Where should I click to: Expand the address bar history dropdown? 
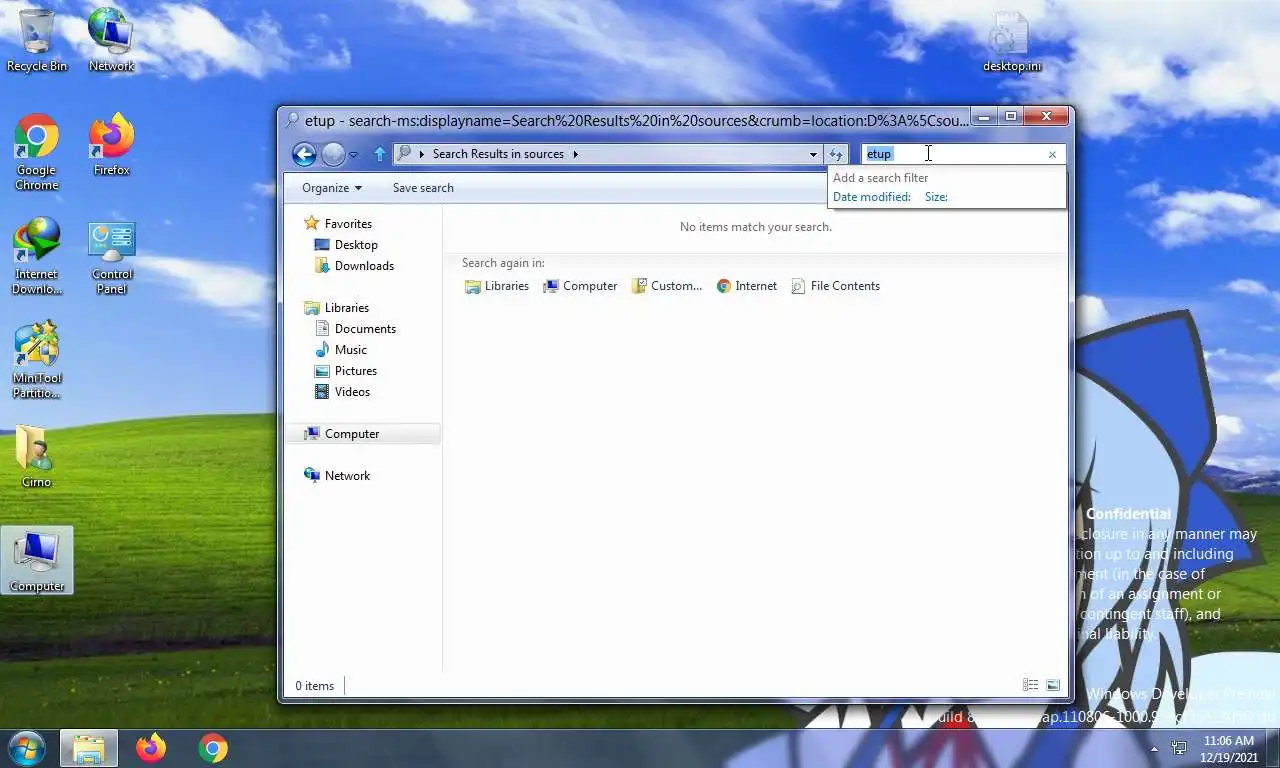[x=813, y=154]
